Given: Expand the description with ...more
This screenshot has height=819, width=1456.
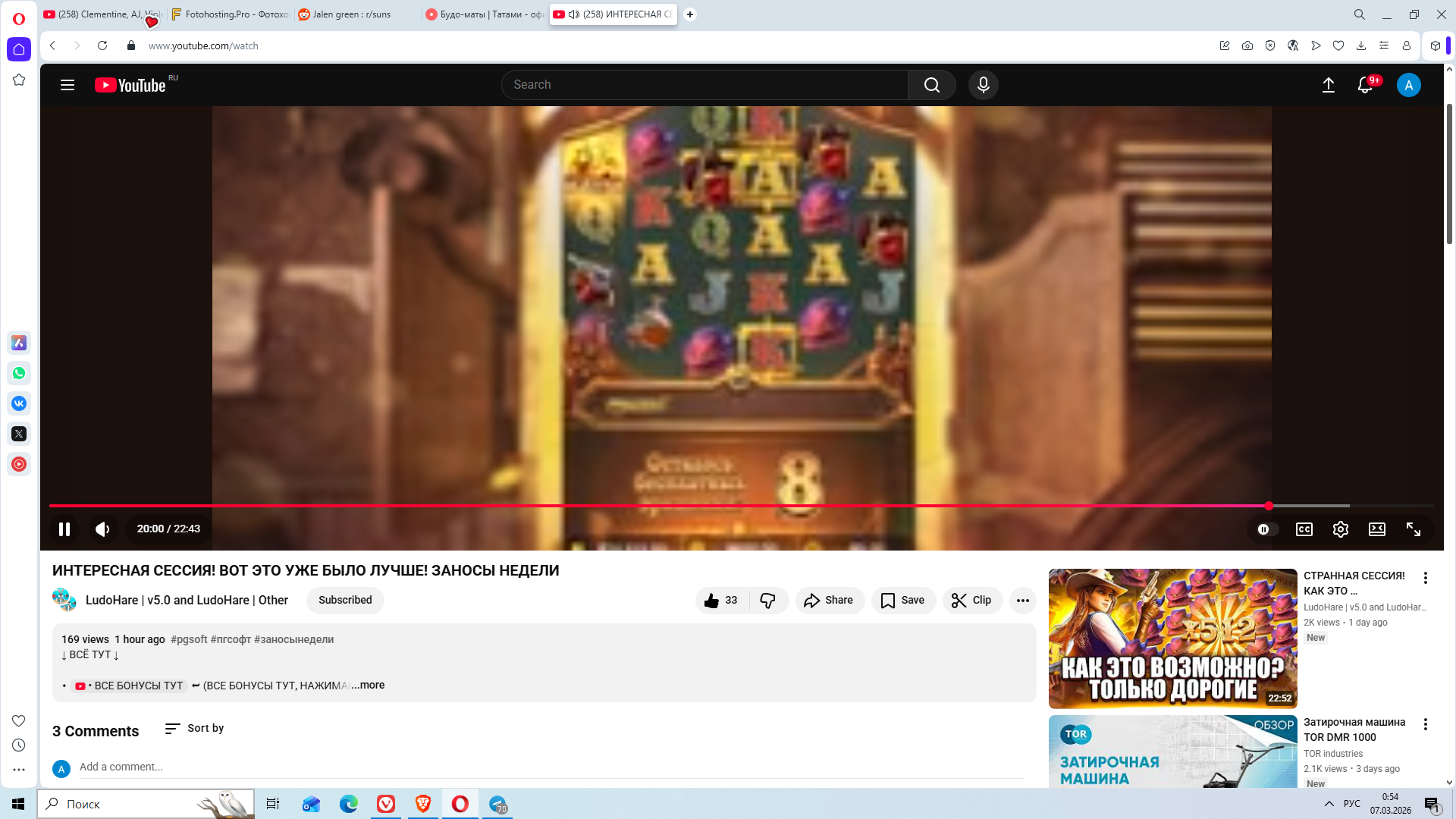Looking at the screenshot, I should [368, 685].
